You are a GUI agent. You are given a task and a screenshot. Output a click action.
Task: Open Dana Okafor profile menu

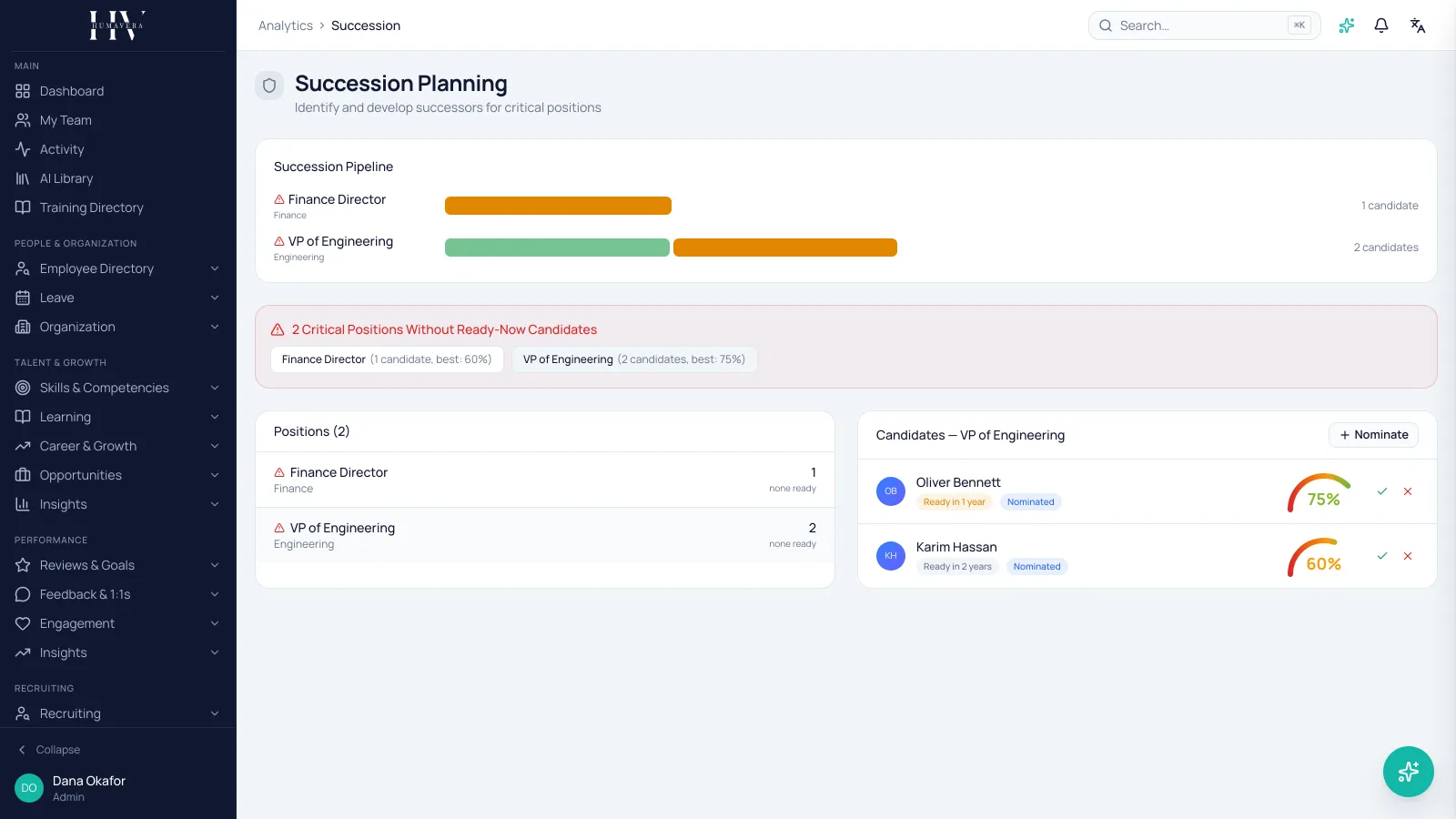tap(118, 788)
